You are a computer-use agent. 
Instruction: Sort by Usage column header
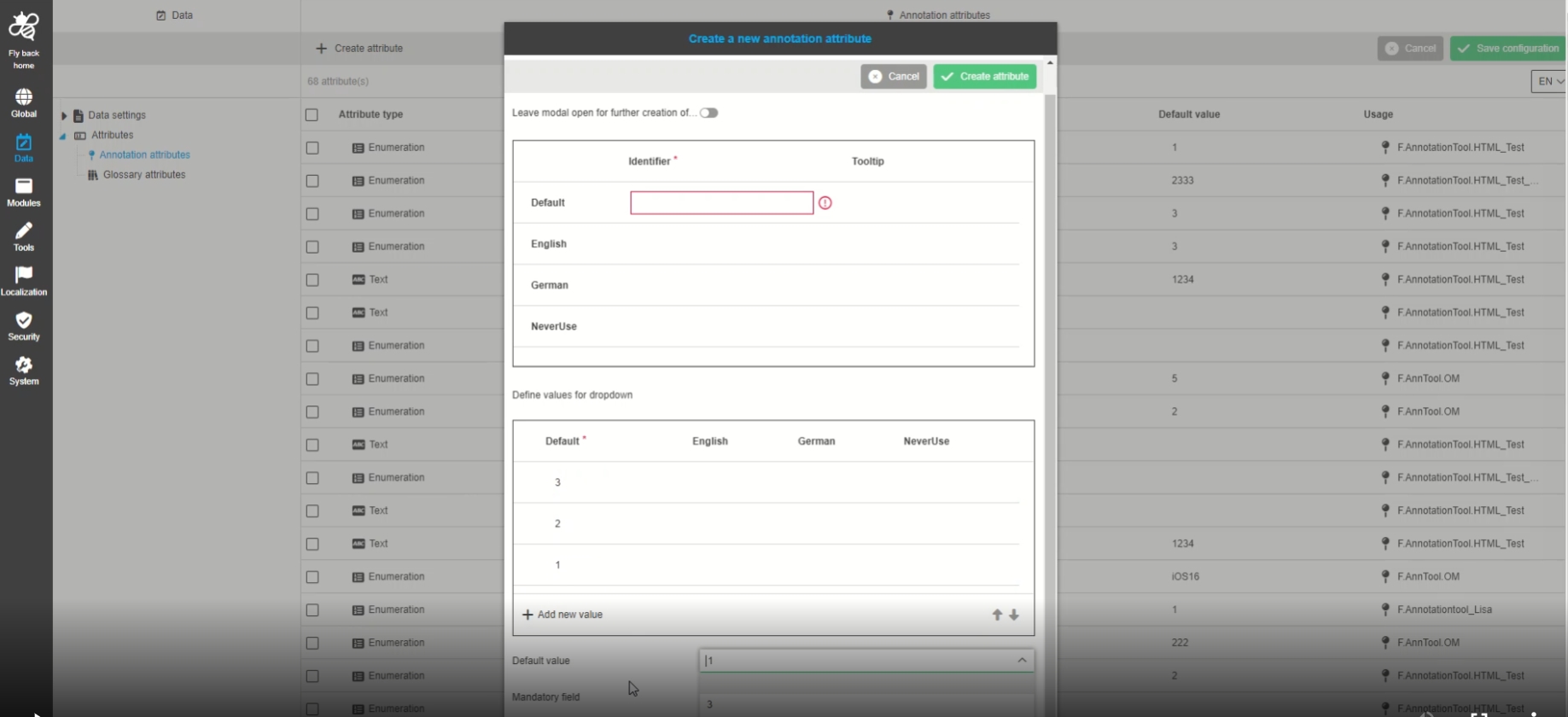click(1378, 114)
